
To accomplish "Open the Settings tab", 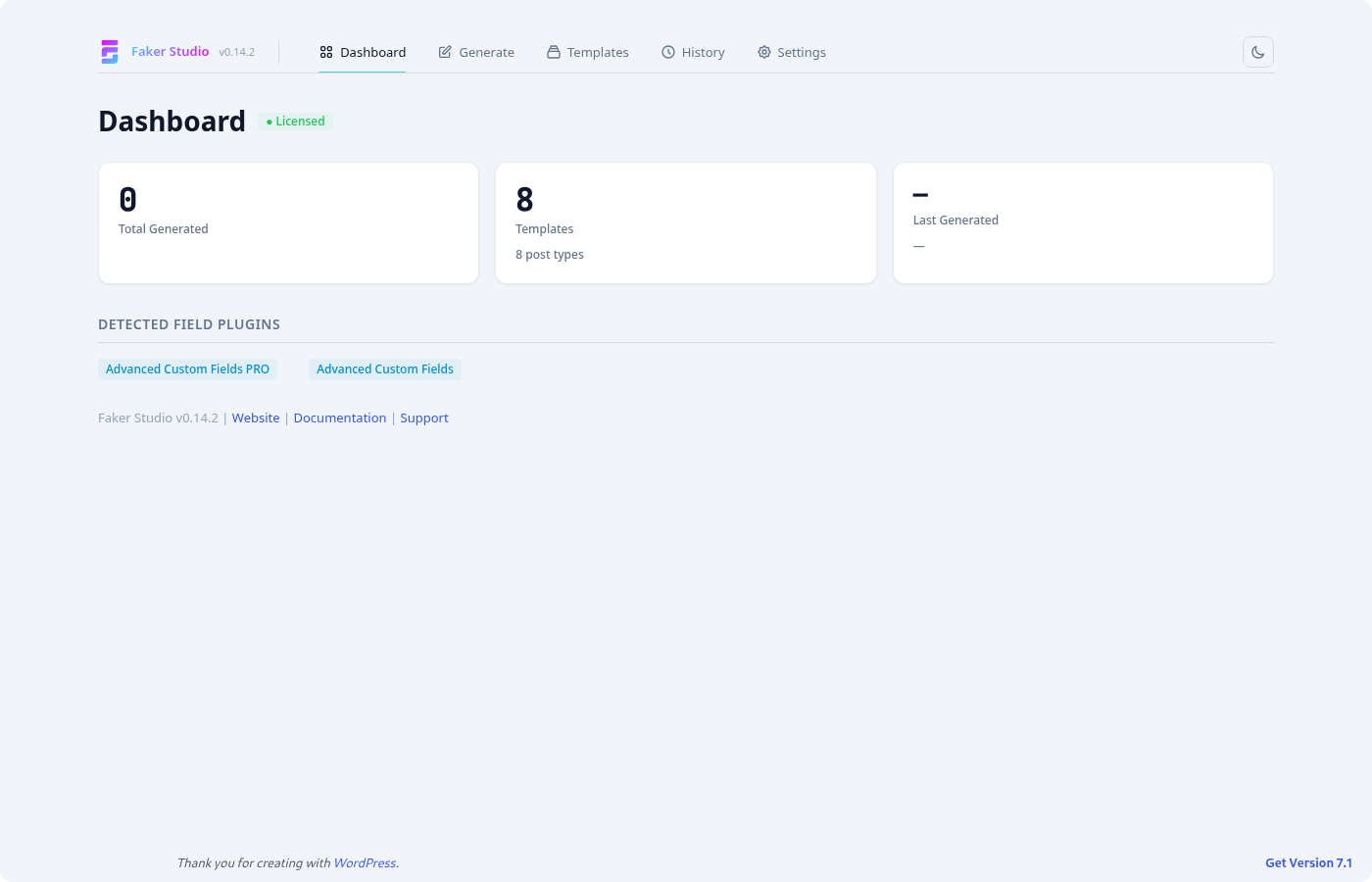I will tap(792, 52).
